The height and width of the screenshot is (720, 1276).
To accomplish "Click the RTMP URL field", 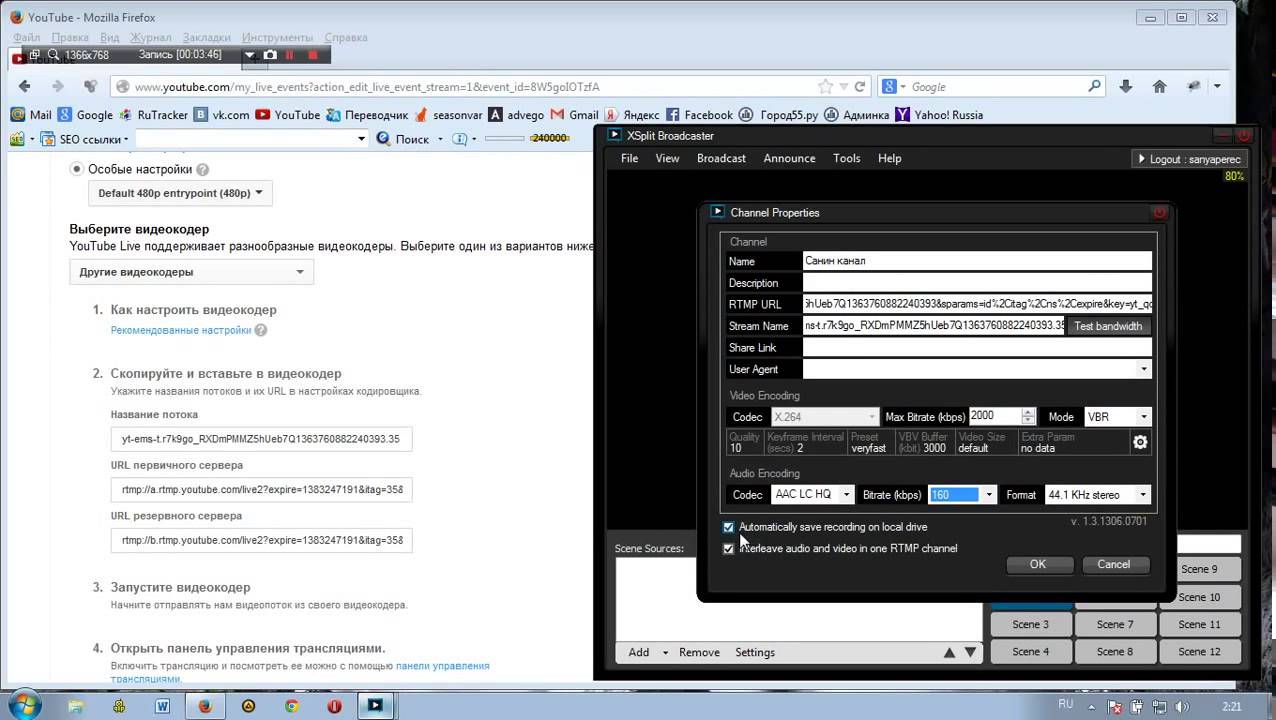I will (x=977, y=304).
